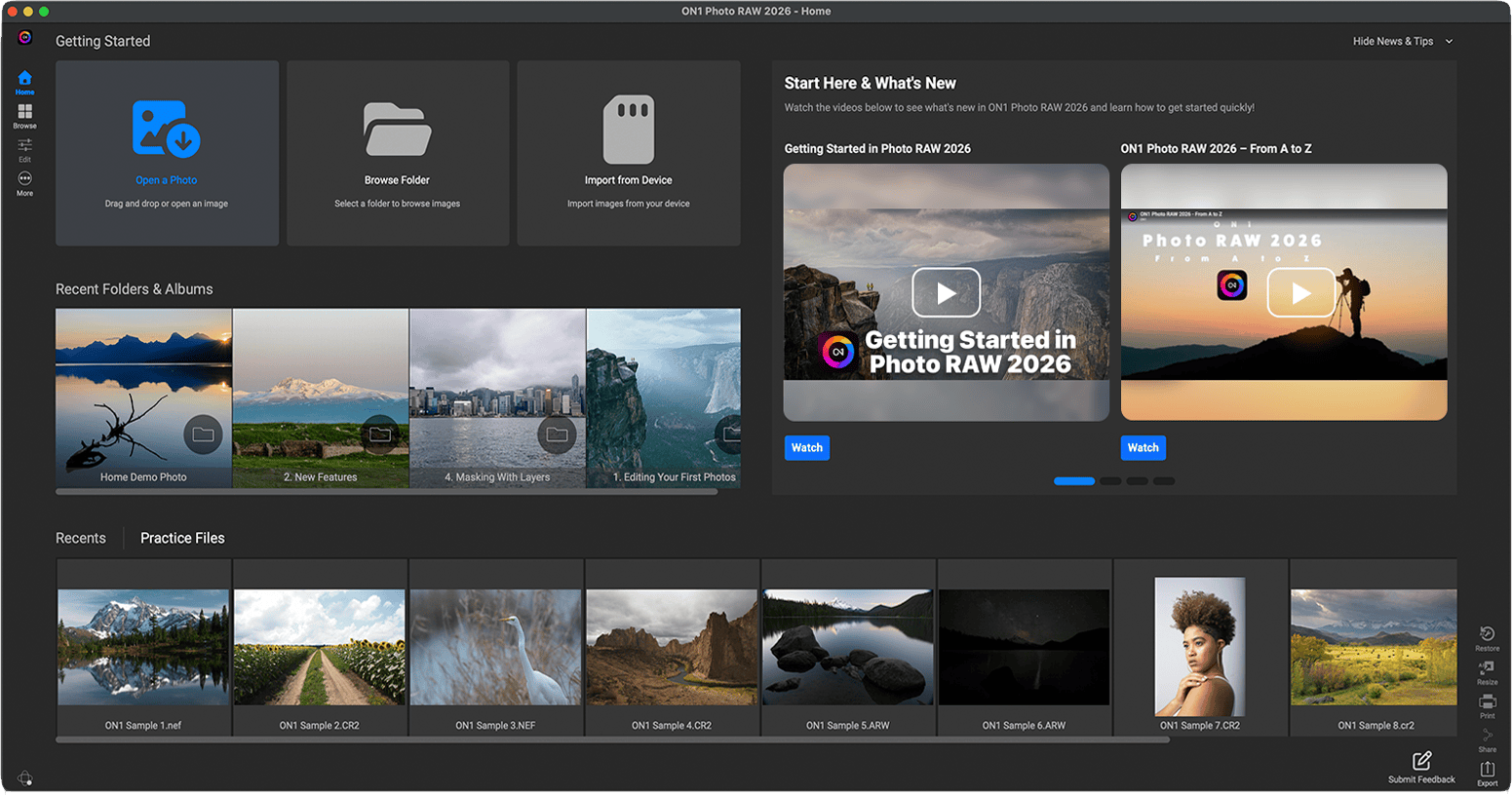
Task: Click the ON1 Sample 4.CR2 filename
Action: [672, 726]
